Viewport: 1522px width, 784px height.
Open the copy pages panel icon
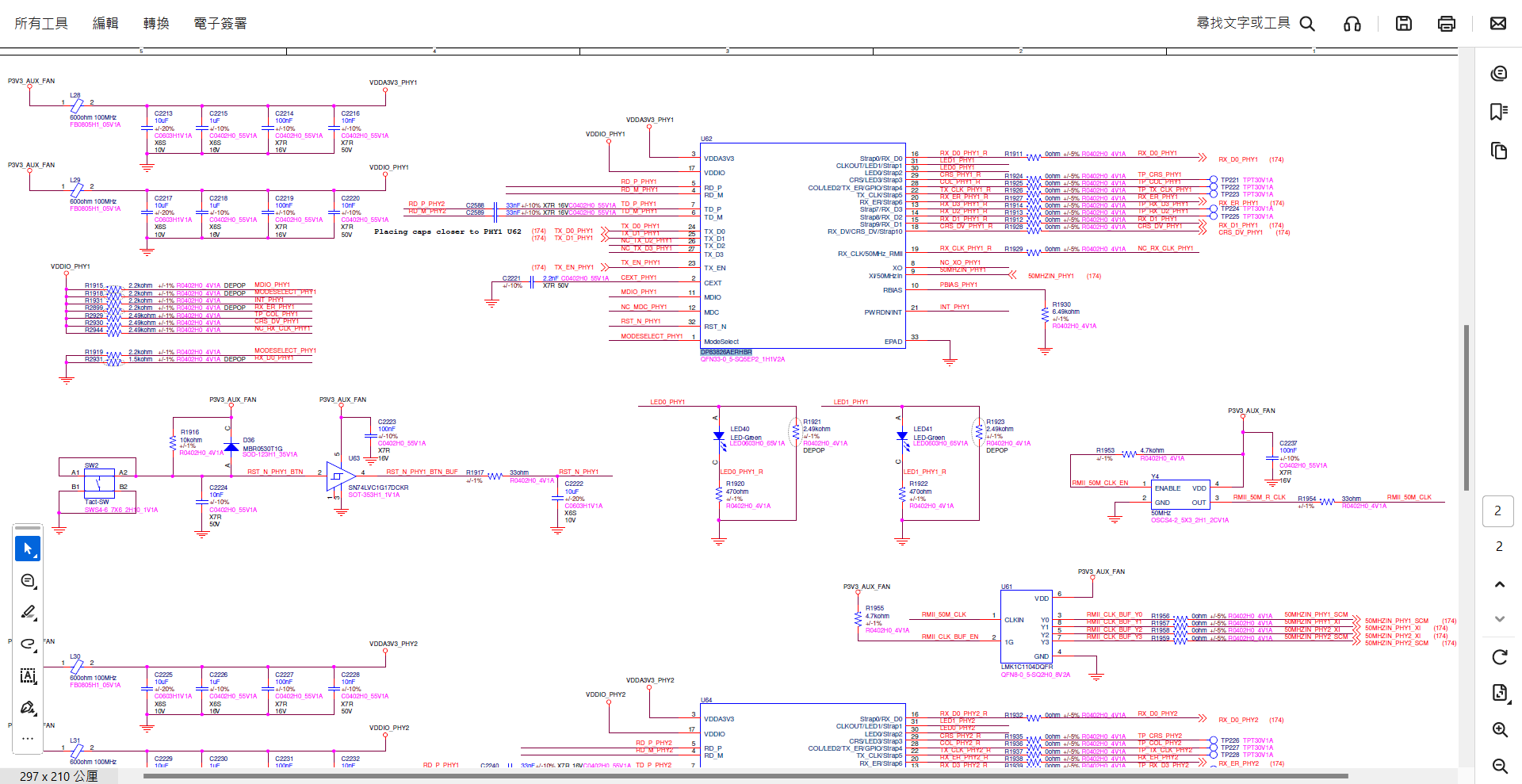(x=1498, y=151)
